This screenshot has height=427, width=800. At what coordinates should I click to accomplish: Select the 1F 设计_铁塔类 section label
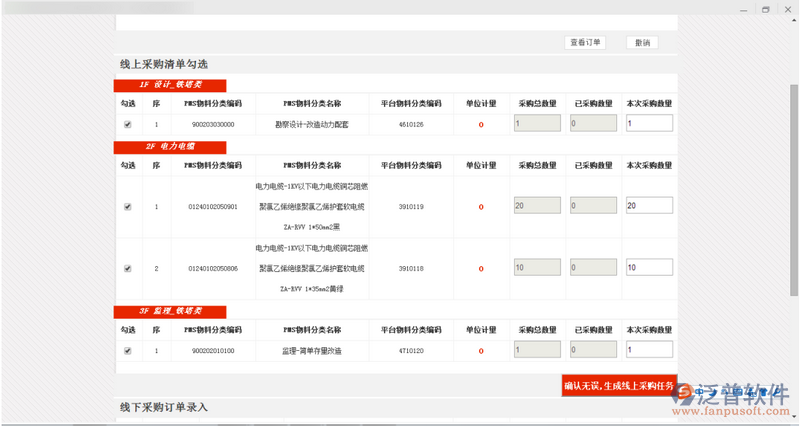point(169,85)
